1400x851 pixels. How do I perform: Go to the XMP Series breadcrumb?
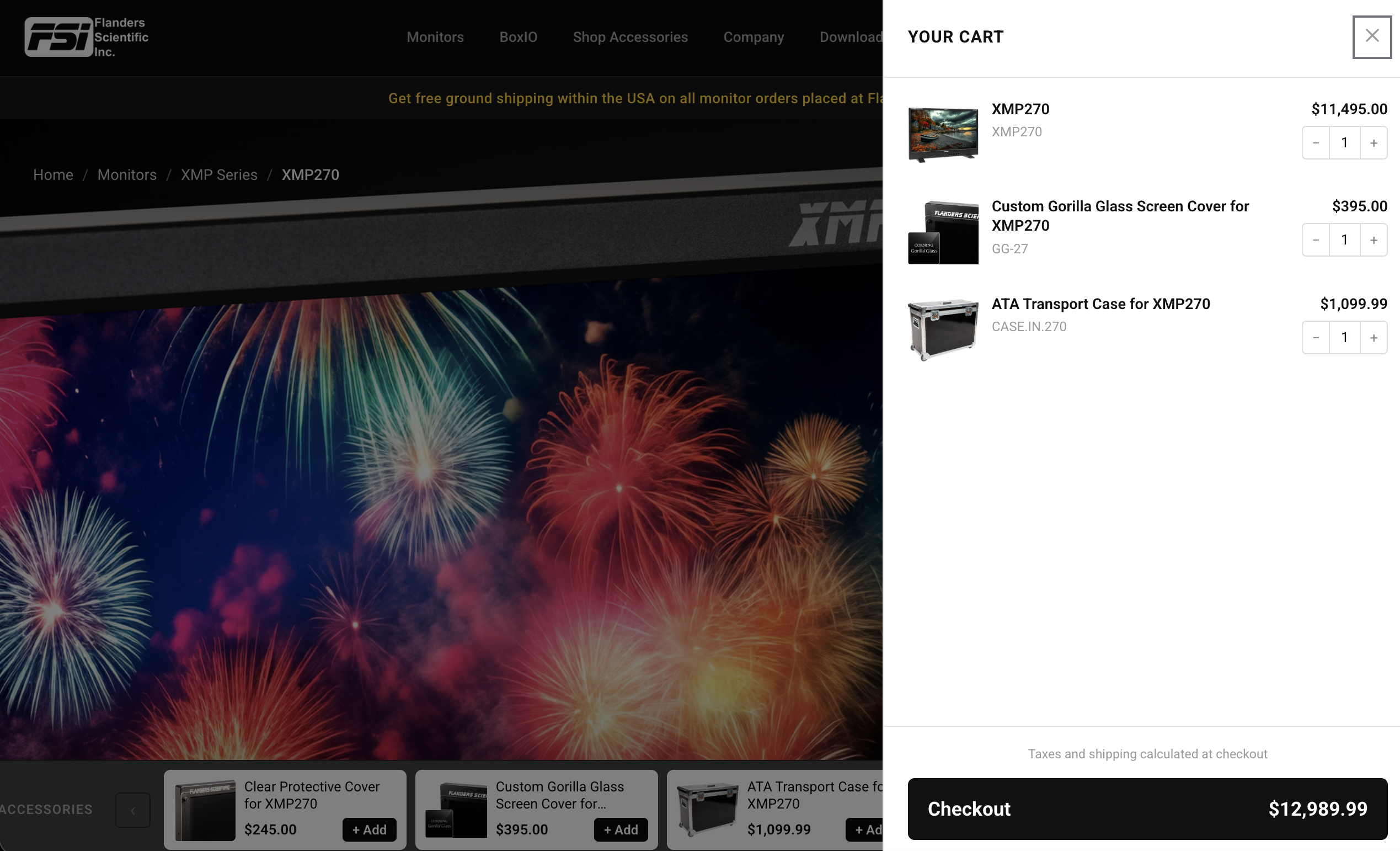point(219,174)
